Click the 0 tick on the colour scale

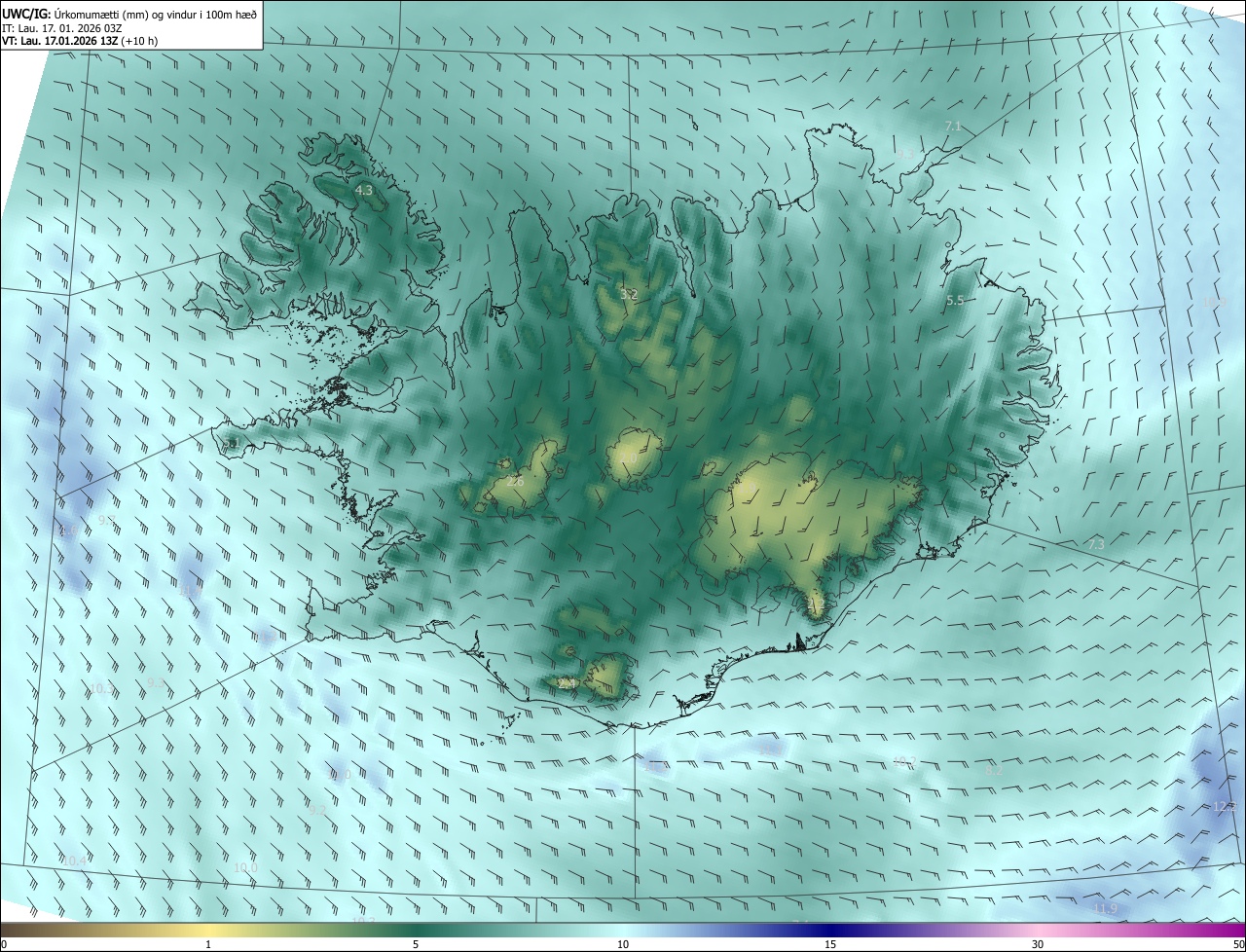4,944
